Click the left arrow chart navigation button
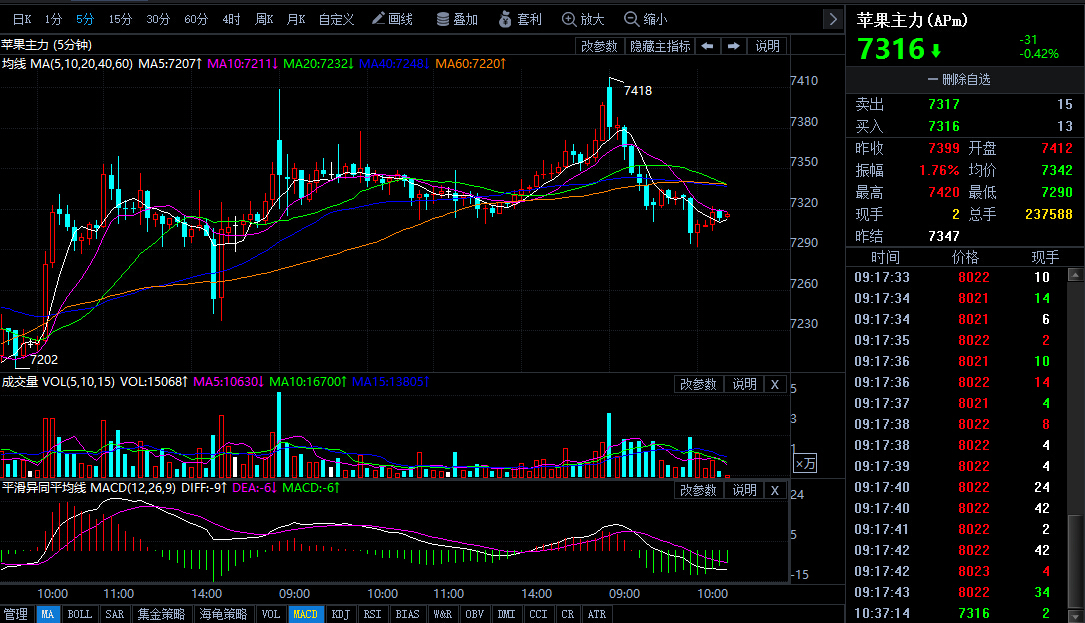This screenshot has width=1085, height=623. (707, 46)
